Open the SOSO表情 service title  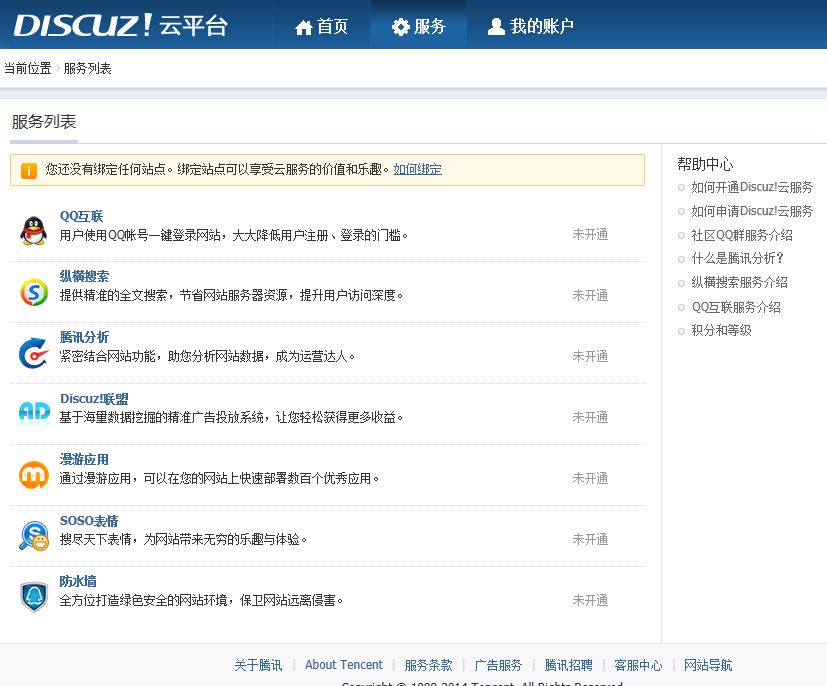(x=89, y=520)
